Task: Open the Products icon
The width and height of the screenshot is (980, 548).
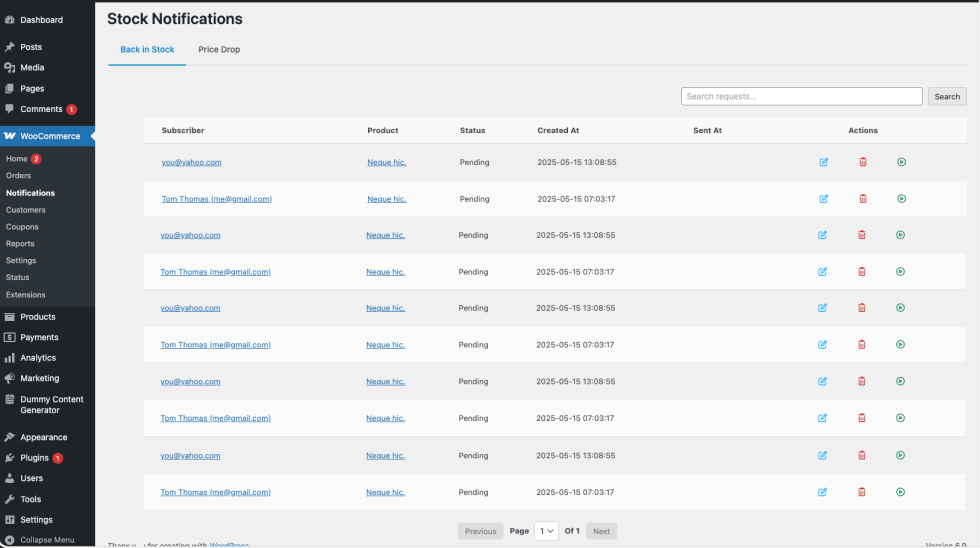Action: coord(9,317)
